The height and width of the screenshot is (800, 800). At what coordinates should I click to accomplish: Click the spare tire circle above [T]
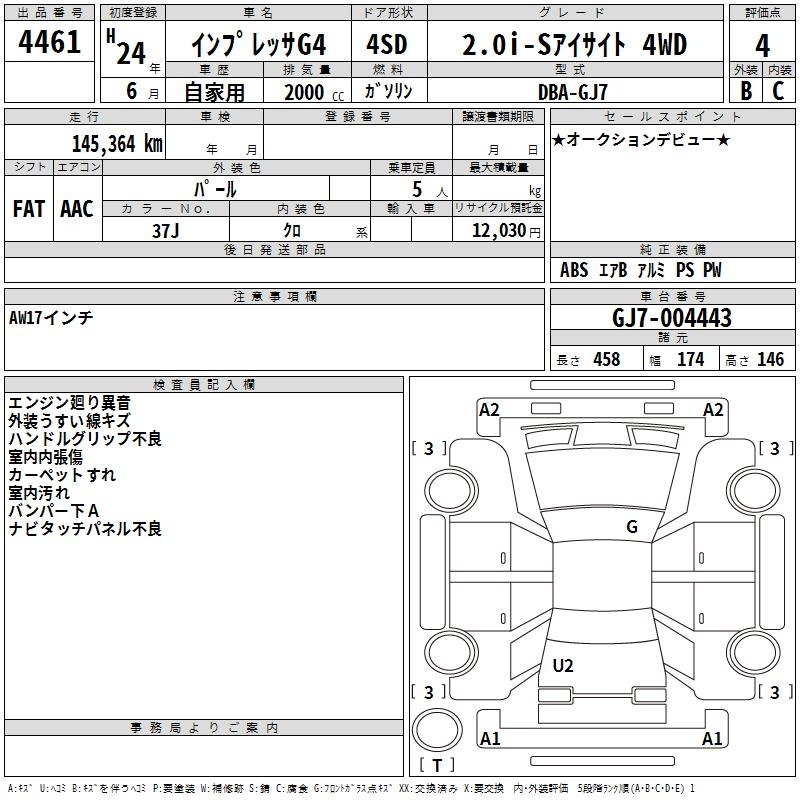[437, 730]
